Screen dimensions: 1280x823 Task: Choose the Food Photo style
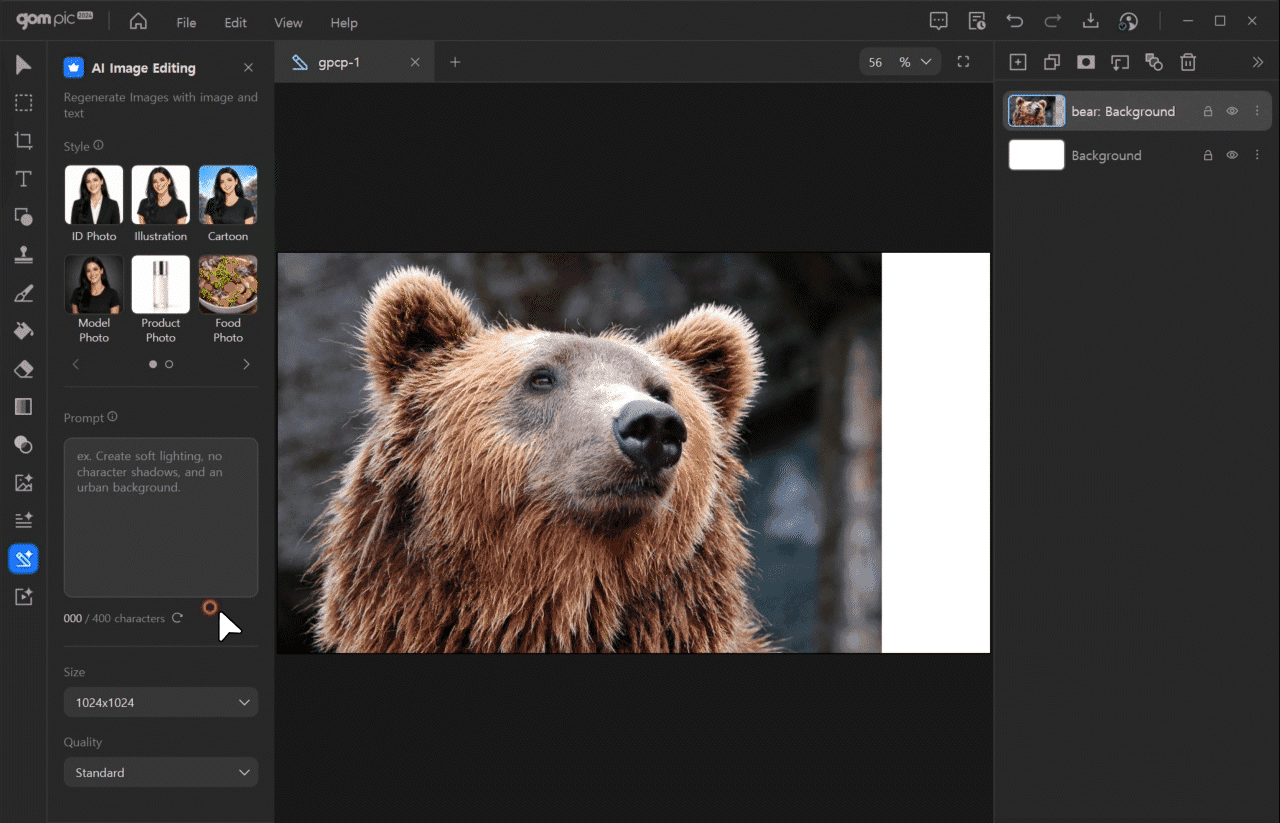[228, 300]
